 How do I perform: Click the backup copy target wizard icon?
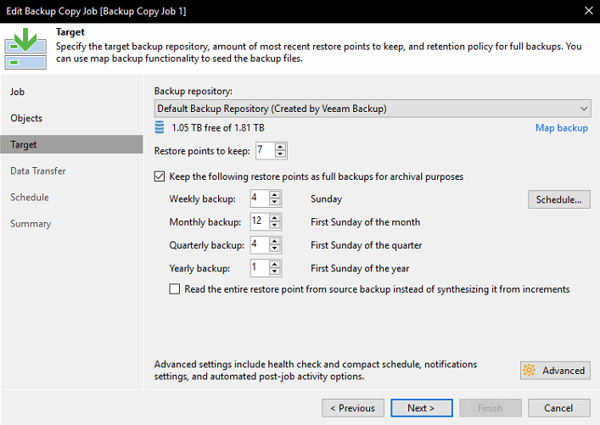coord(26,49)
